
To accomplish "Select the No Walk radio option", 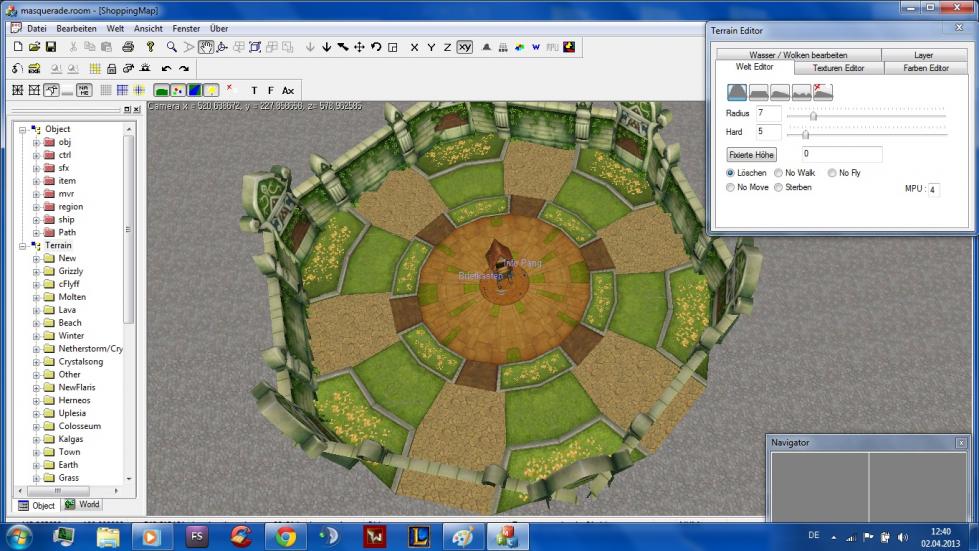I will (778, 173).
